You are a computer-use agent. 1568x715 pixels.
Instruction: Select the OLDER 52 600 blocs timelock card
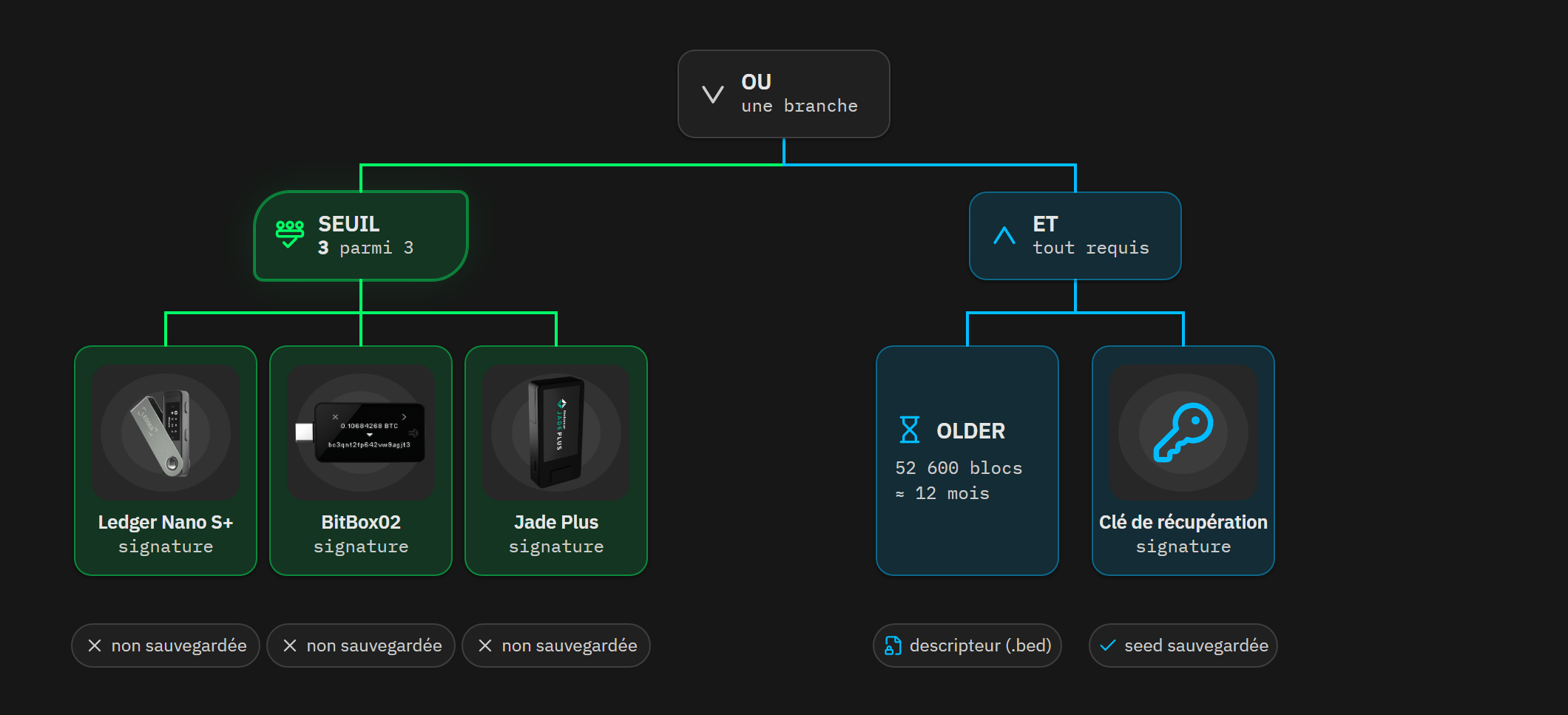coord(967,461)
